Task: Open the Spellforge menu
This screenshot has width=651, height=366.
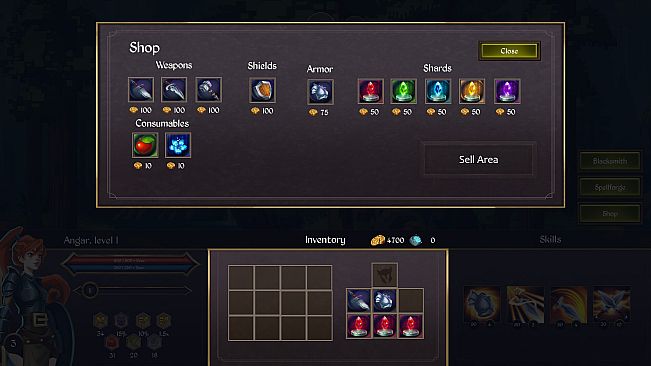Action: click(x=609, y=187)
